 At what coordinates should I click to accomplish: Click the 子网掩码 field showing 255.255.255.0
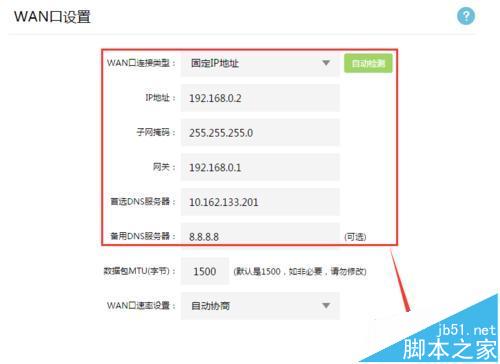[260, 133]
